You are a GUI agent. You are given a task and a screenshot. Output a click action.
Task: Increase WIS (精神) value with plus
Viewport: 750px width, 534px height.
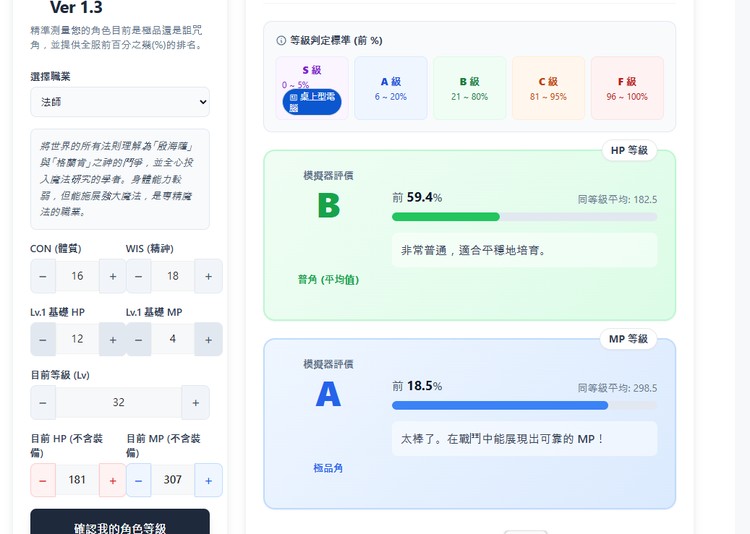(209, 276)
